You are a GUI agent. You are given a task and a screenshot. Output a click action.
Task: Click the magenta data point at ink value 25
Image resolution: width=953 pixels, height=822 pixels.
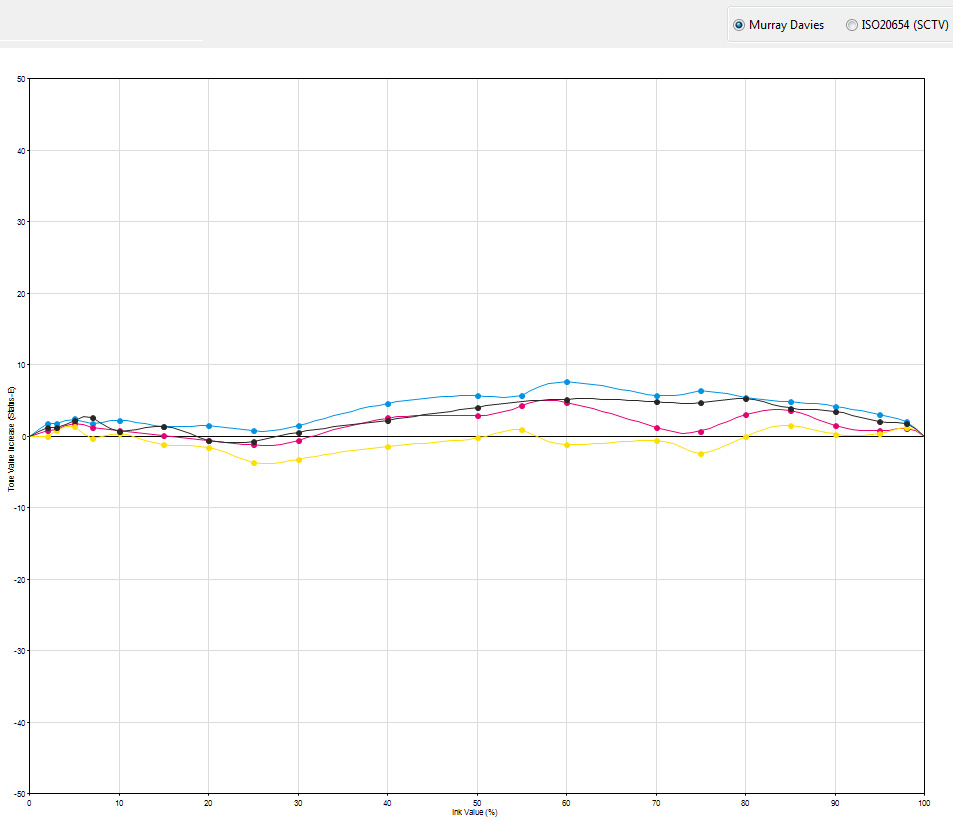coord(254,445)
